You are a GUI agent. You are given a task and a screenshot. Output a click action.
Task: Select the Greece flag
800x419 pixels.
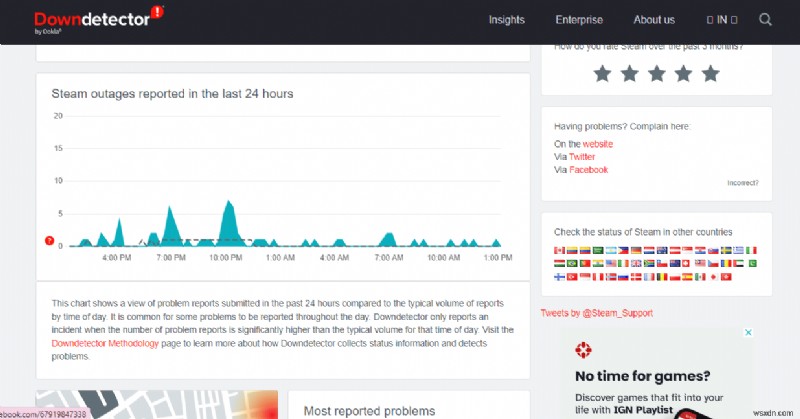coord(738,250)
